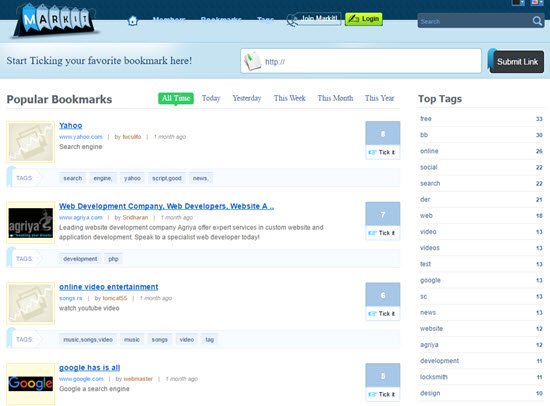Click the songs tag
550x406 pixels.
tap(160, 340)
